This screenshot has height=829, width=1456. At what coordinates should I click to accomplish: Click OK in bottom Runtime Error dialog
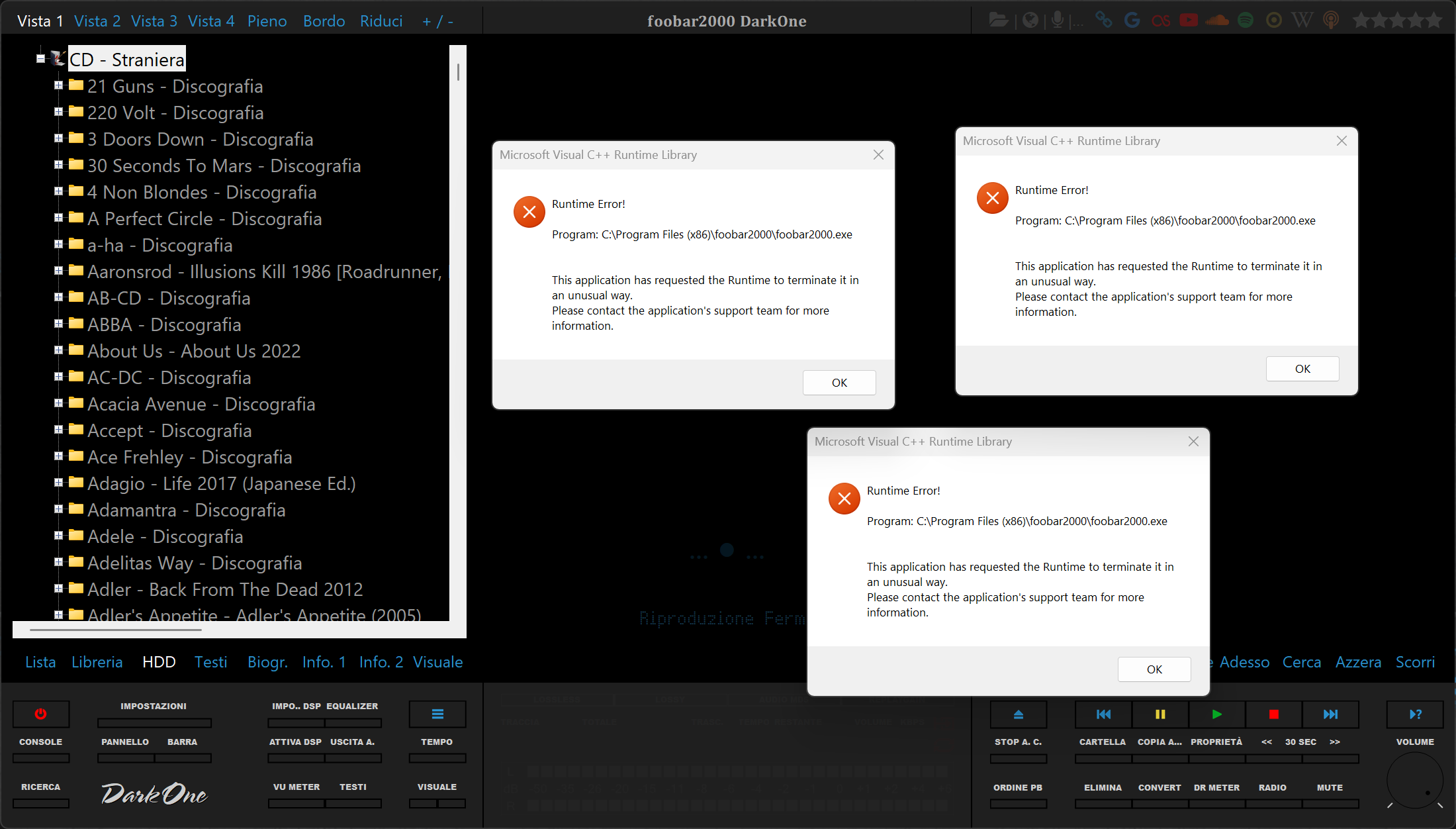1154,669
